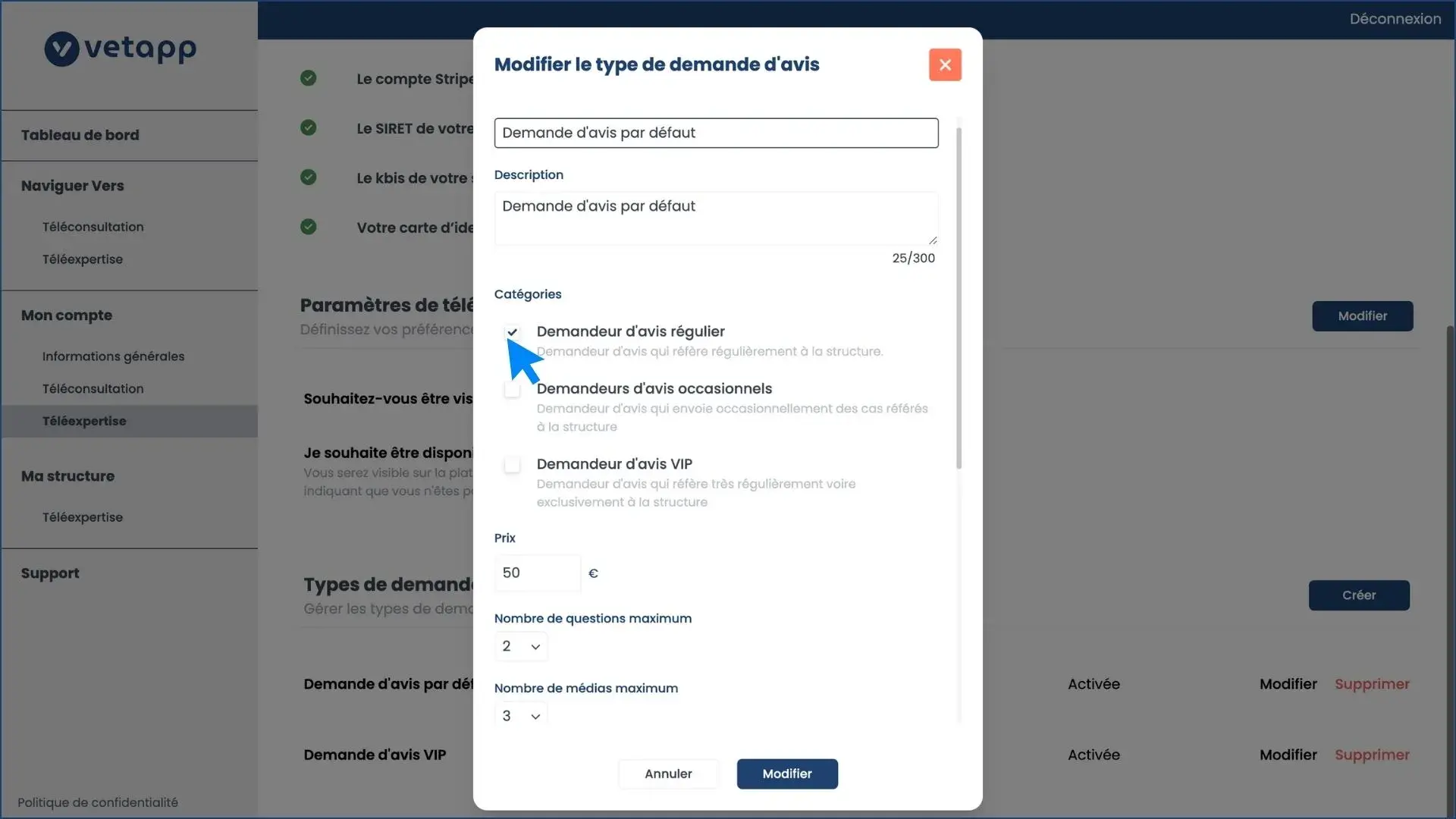
Task: Click green checkmark beside Le SIRET row
Action: [308, 127]
